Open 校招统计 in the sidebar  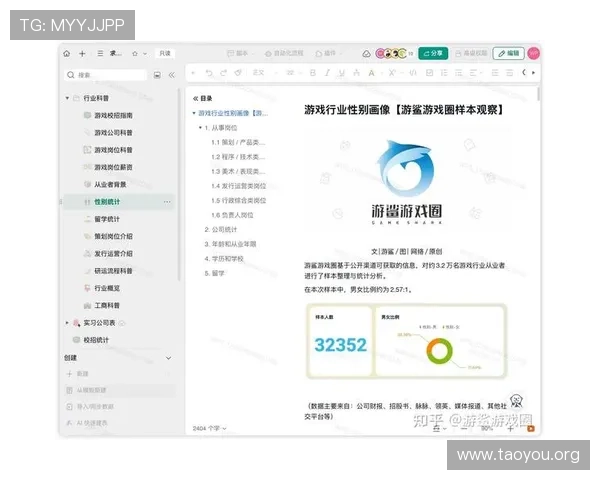pyautogui.click(x=96, y=340)
